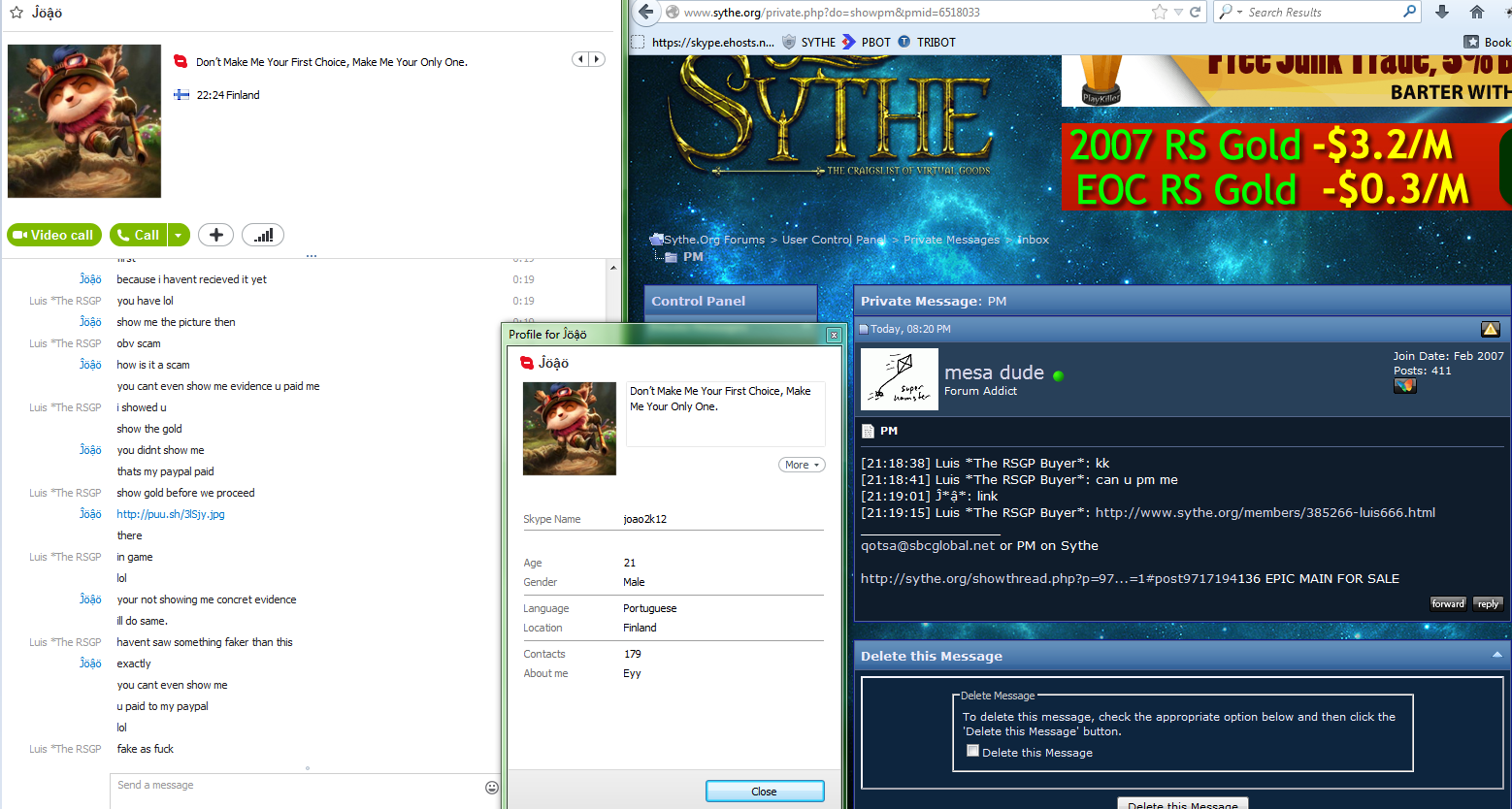1512x809 pixels.
Task: Go to the Inbox breadcrumb link
Action: pos(1033,240)
